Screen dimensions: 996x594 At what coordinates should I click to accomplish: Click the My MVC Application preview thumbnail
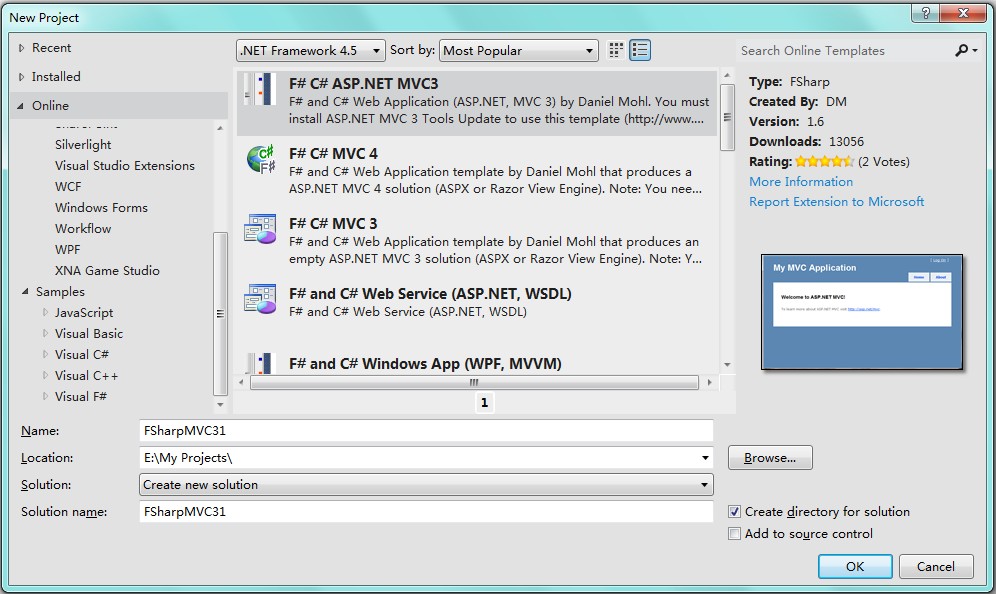click(862, 312)
